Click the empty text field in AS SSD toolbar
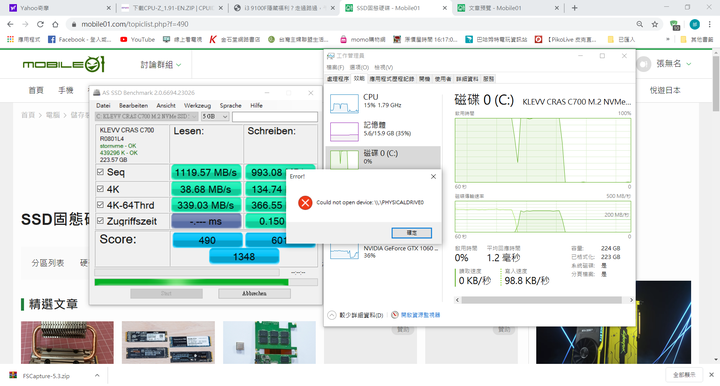720x386 pixels. point(275,117)
